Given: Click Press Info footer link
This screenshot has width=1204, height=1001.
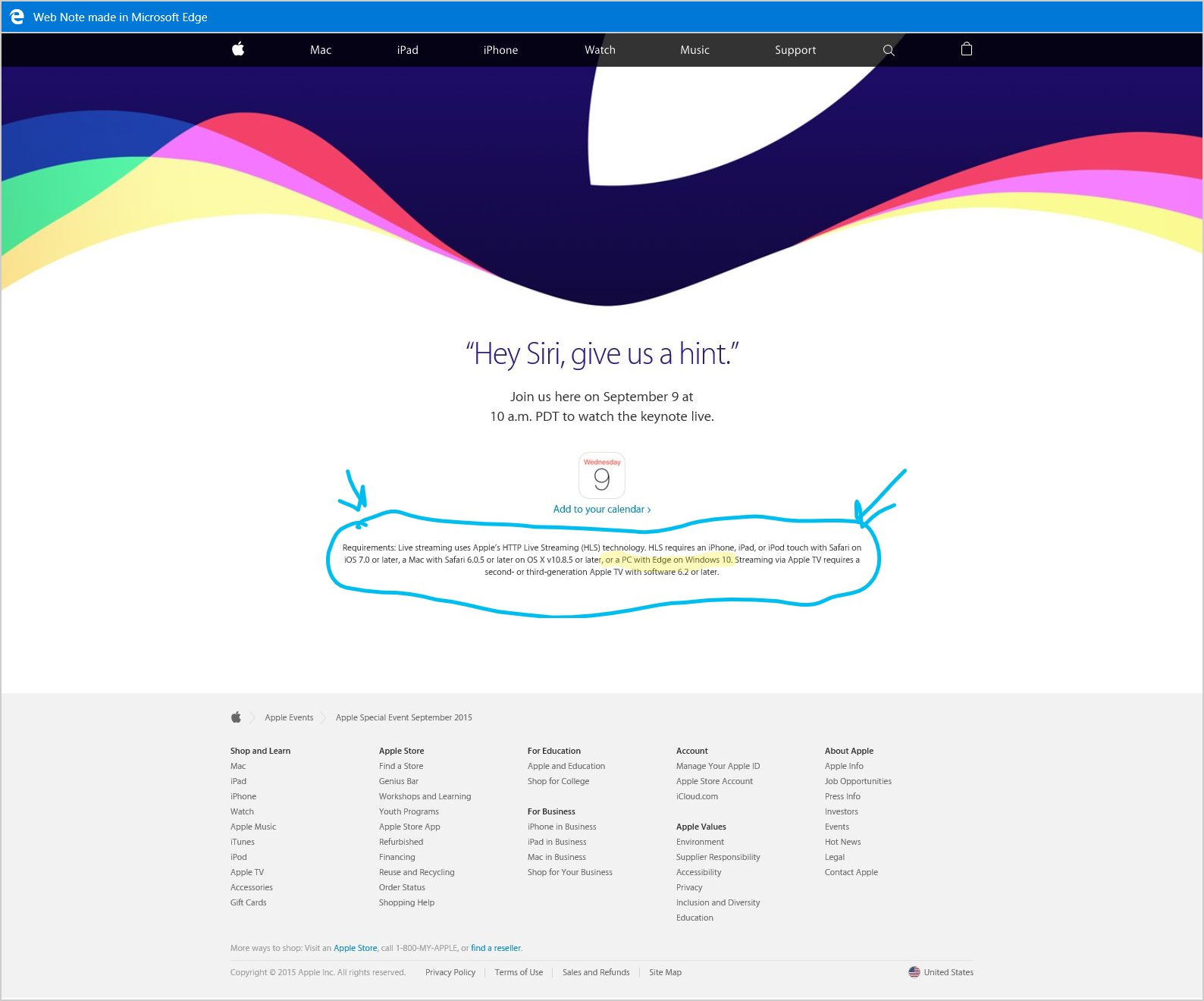Looking at the screenshot, I should [842, 796].
